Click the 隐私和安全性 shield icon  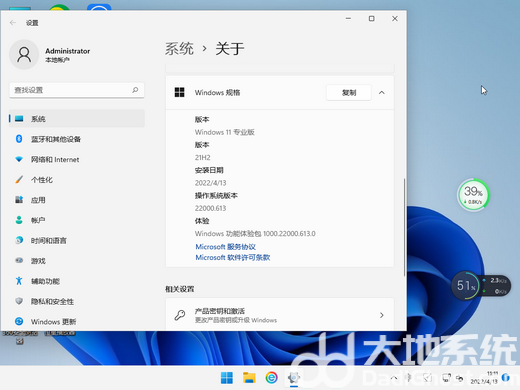[x=19, y=301]
